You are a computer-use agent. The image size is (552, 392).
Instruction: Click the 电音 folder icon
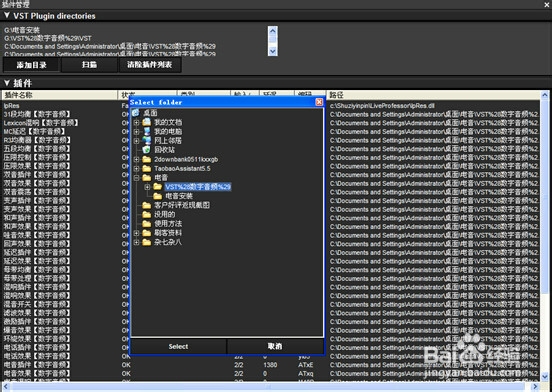click(x=146, y=177)
